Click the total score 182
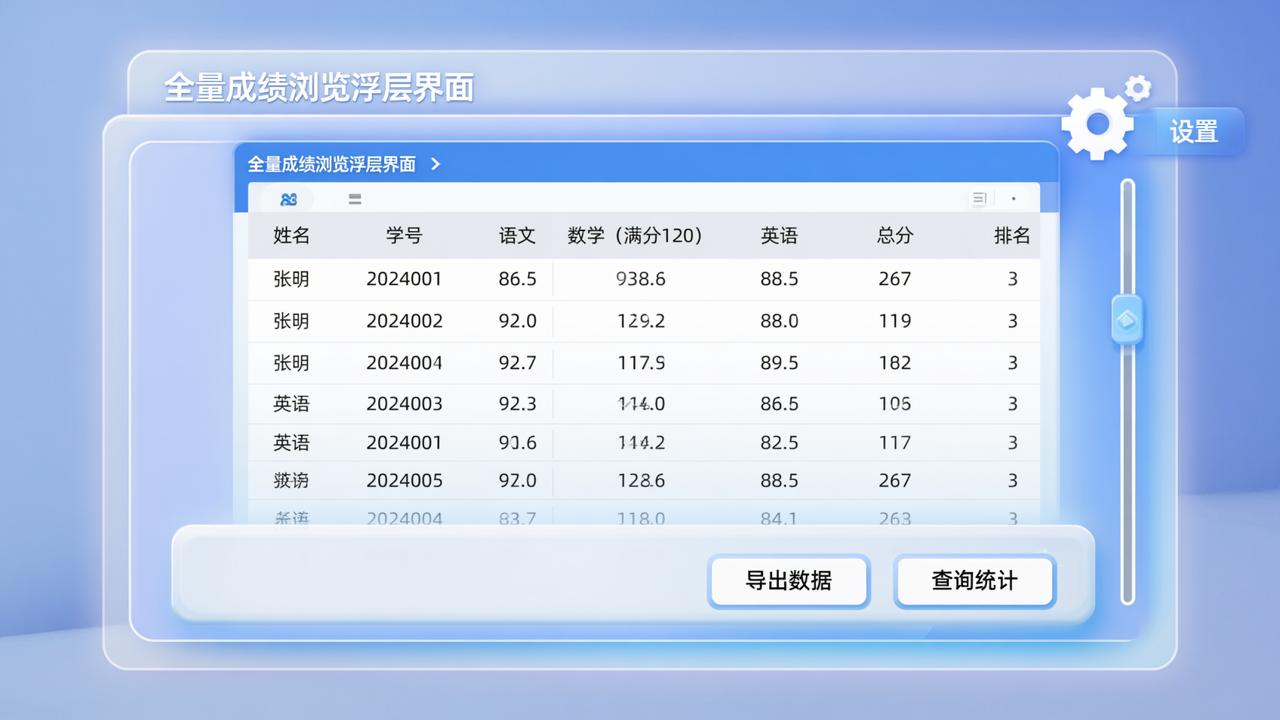 (895, 363)
